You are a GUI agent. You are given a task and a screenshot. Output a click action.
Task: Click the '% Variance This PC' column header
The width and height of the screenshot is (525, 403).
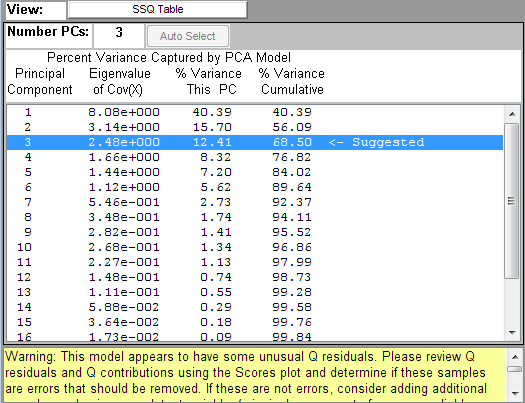pos(209,81)
